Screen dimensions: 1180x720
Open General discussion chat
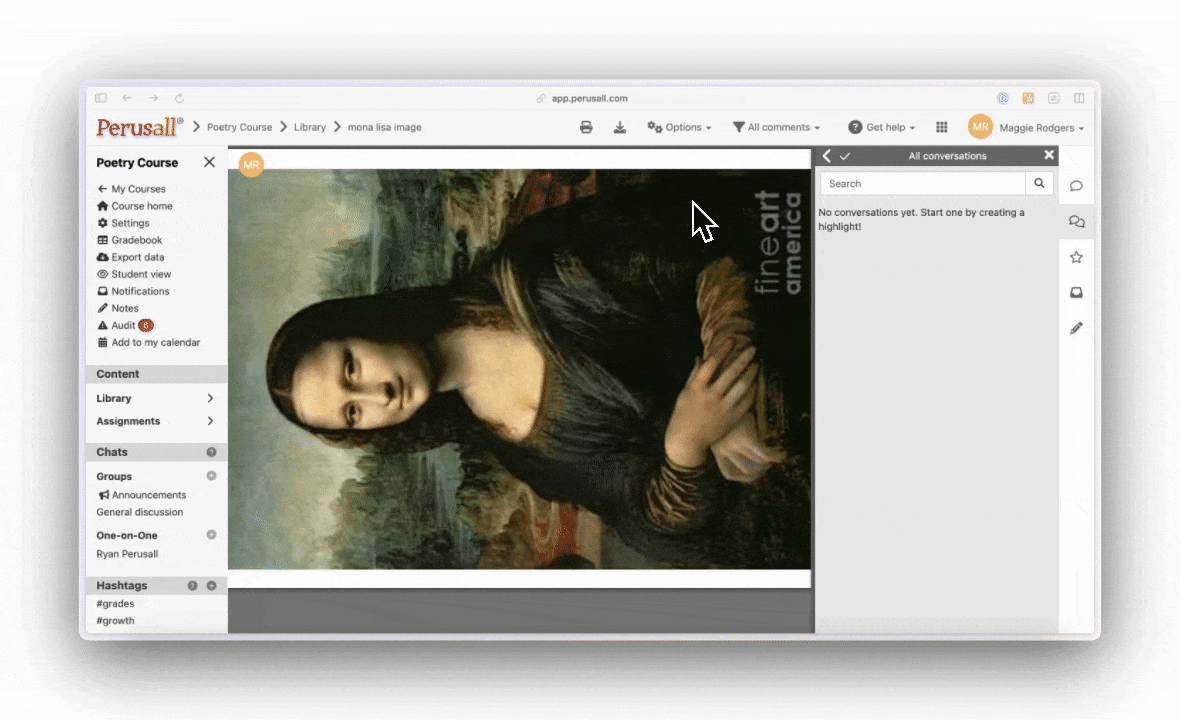click(x=139, y=512)
